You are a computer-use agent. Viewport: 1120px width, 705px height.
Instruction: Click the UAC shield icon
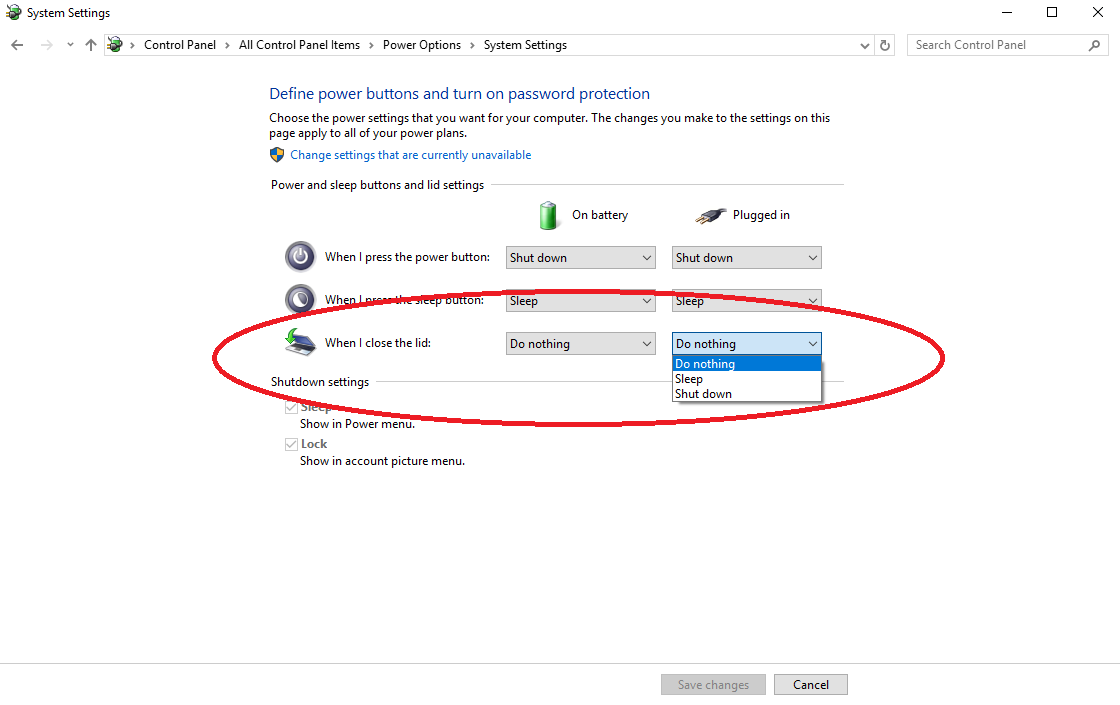[277, 155]
